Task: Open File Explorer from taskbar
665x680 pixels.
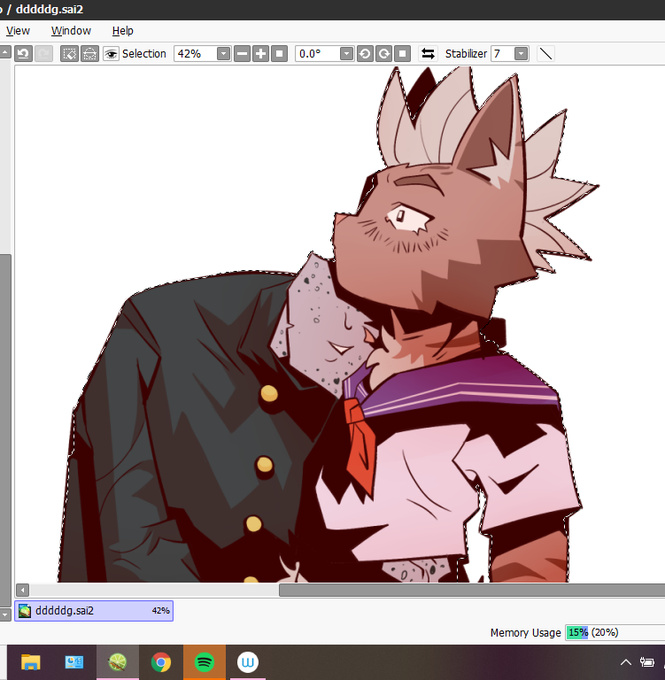Action: point(30,662)
